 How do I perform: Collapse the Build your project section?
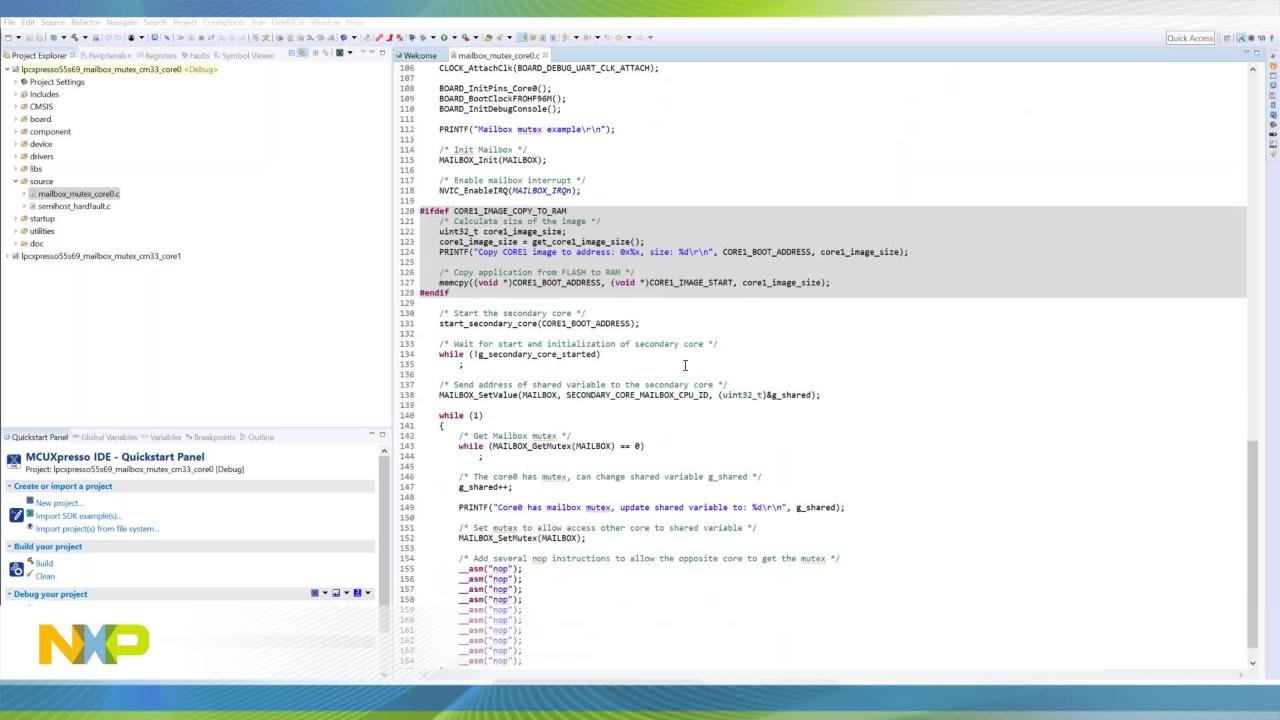(10, 547)
